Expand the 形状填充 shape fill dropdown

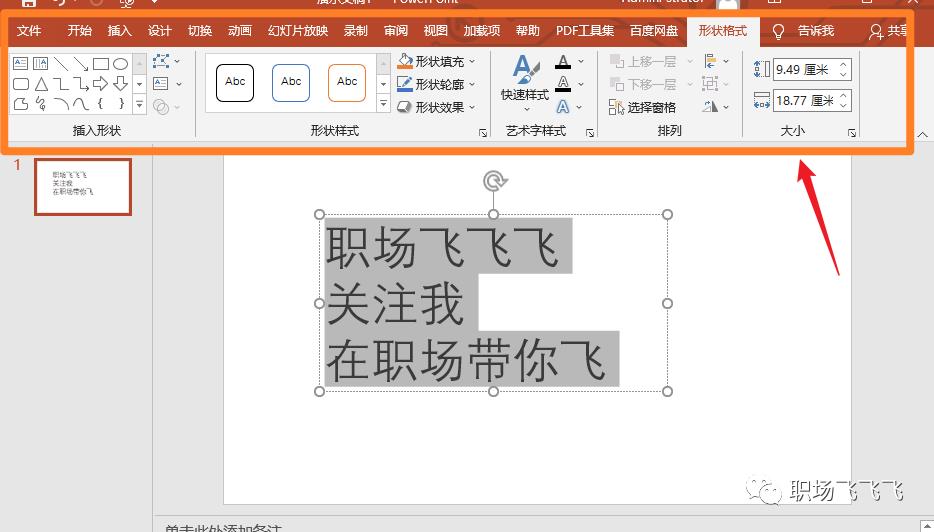point(472,62)
